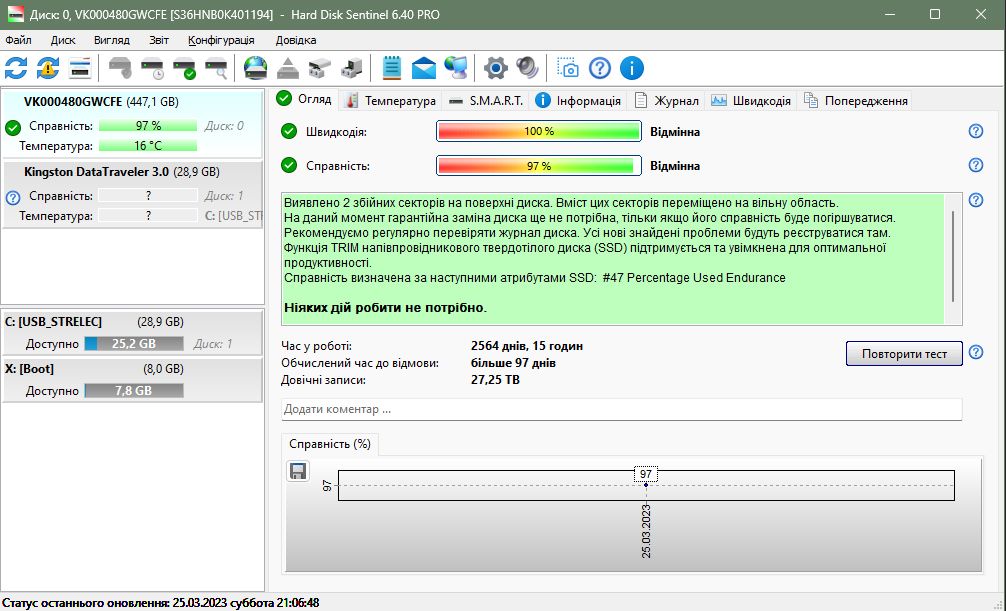Screen dimensions: 1006x611
Task: Open the Диск menu
Action: (63, 40)
